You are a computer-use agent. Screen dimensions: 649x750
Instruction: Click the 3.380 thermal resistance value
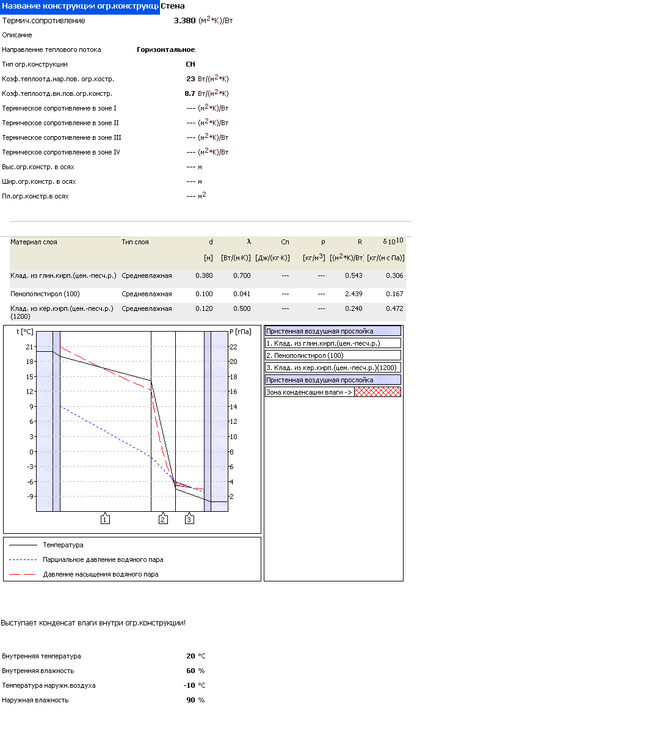point(185,21)
